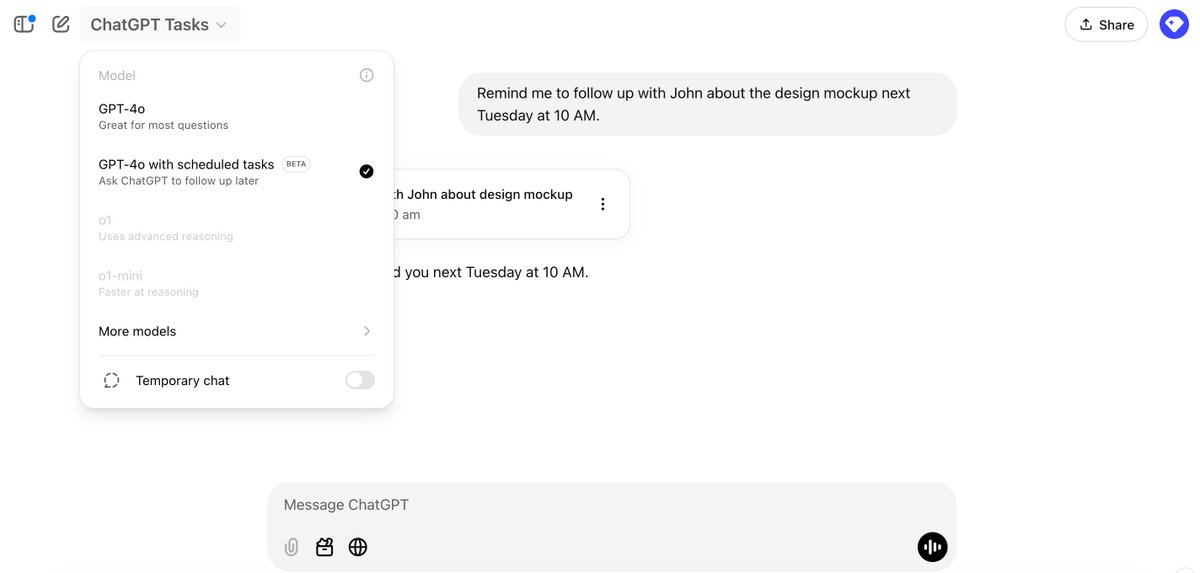Open the ChatGPT Tasks model dropdown
Viewport: 1200px width, 573px height.
tap(160, 25)
